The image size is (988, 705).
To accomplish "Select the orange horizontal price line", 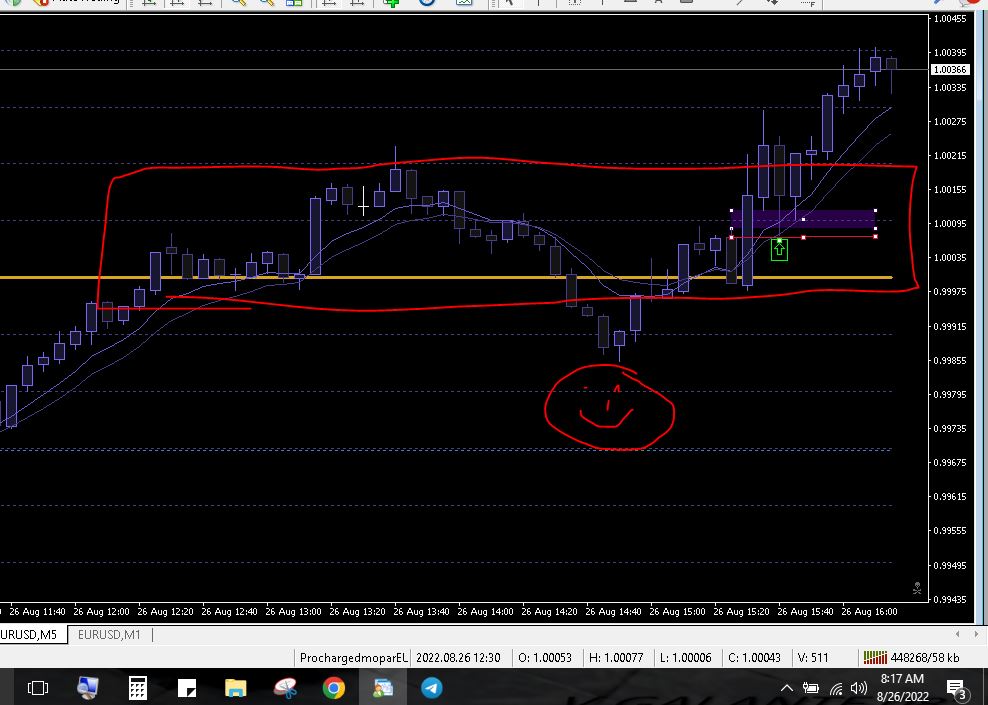I will point(446,277).
